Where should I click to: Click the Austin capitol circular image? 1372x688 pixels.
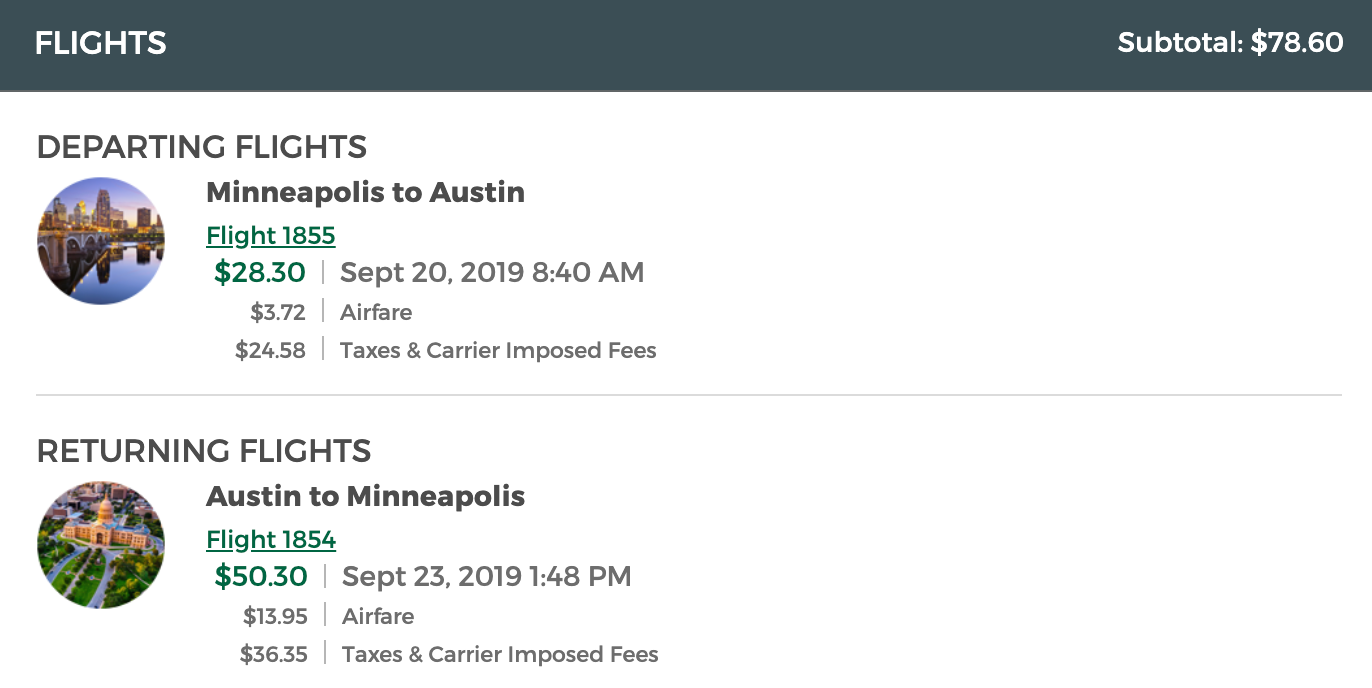point(101,545)
